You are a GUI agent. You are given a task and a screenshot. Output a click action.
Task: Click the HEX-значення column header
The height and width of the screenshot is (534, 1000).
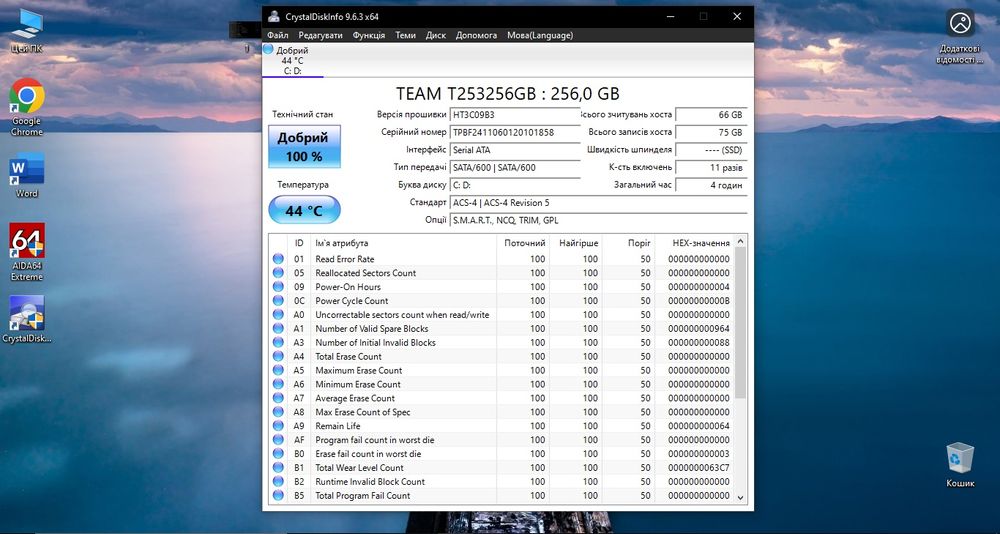coord(695,243)
